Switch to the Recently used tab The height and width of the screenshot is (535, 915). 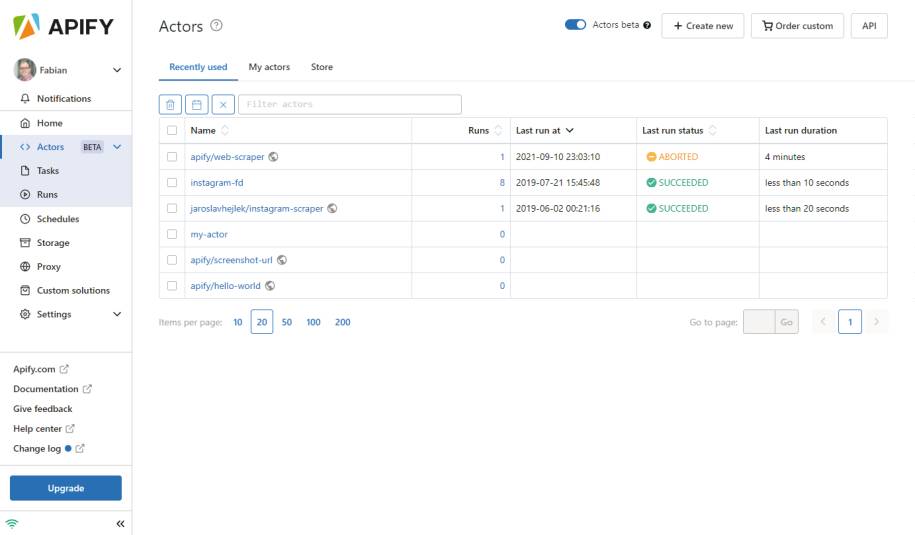[x=198, y=67]
